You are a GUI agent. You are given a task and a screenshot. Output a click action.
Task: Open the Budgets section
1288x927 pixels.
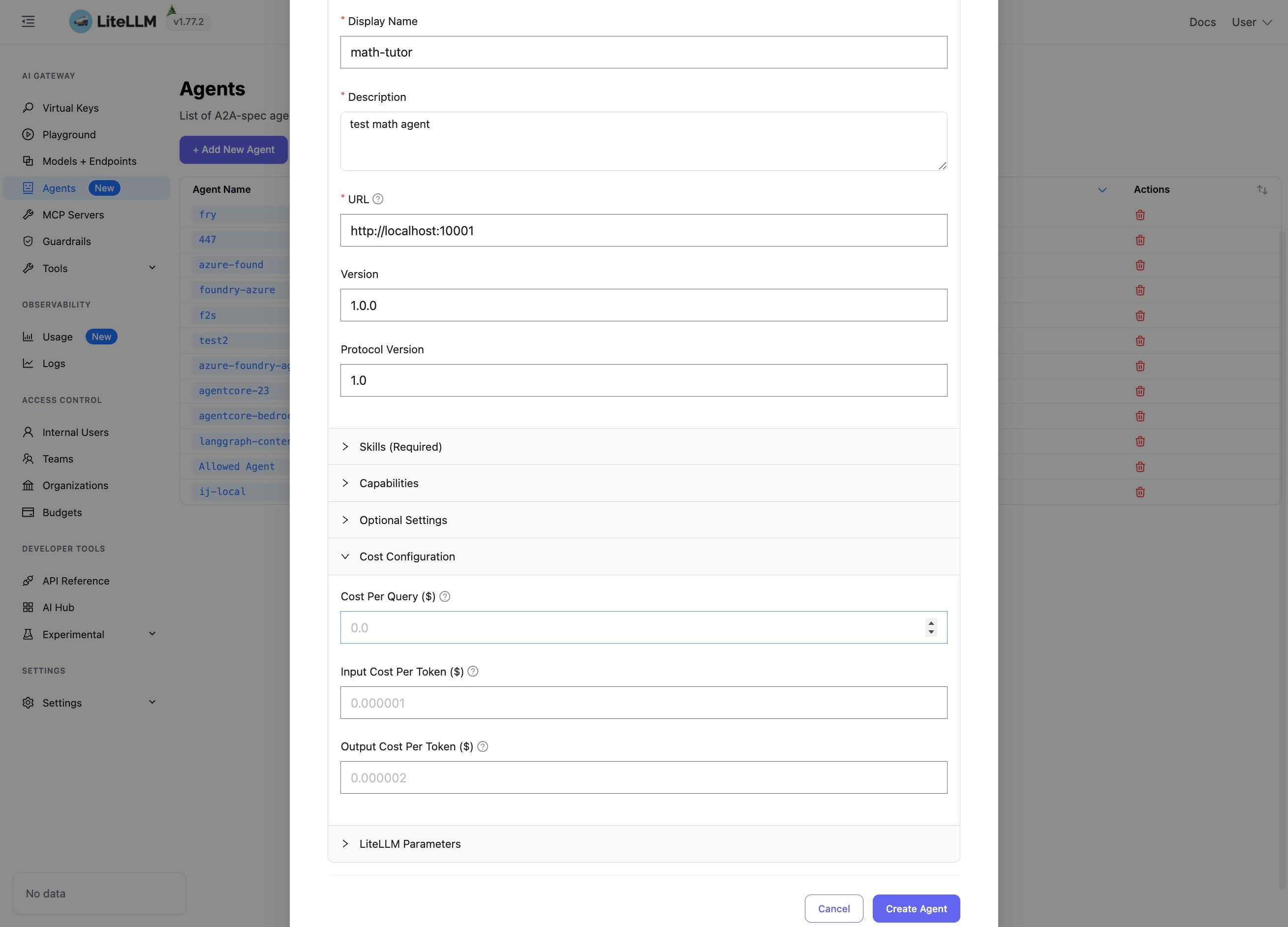[x=61, y=512]
